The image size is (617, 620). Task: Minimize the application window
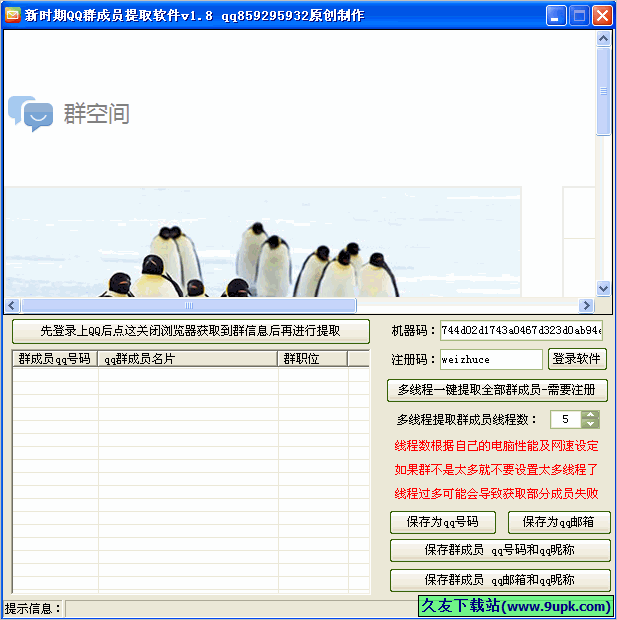[x=556, y=16]
